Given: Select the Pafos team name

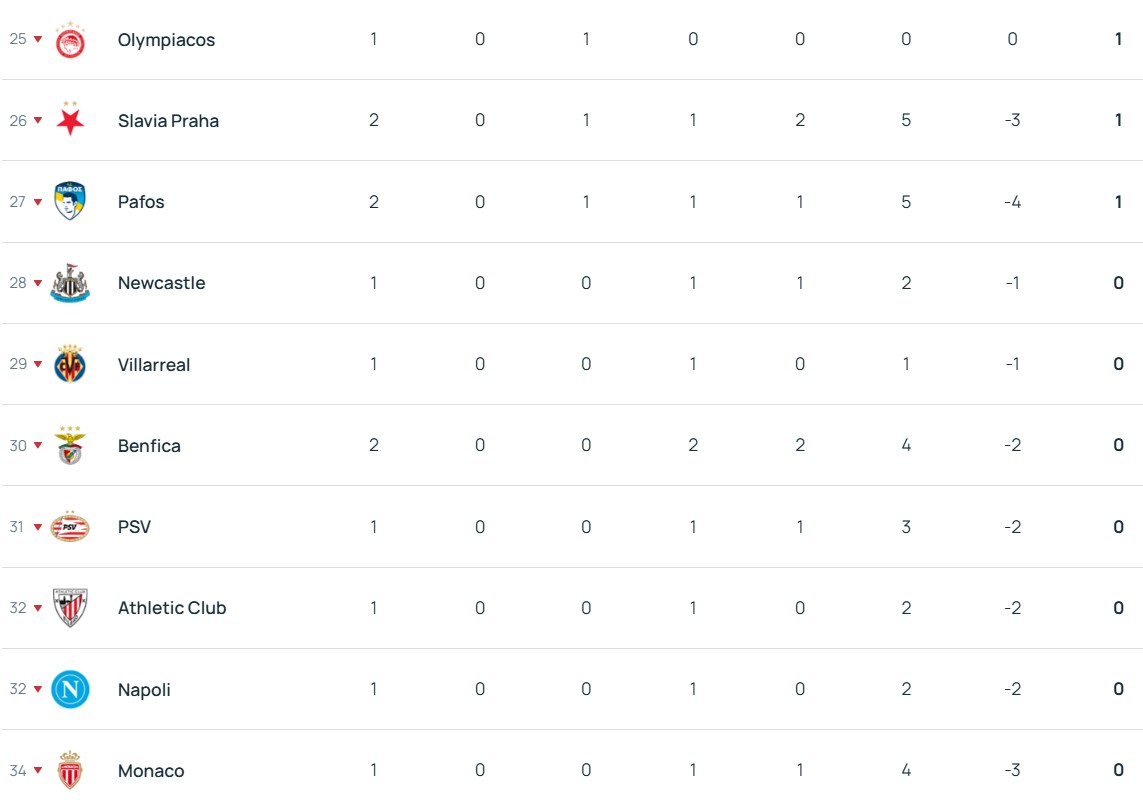Looking at the screenshot, I should (x=141, y=202).
